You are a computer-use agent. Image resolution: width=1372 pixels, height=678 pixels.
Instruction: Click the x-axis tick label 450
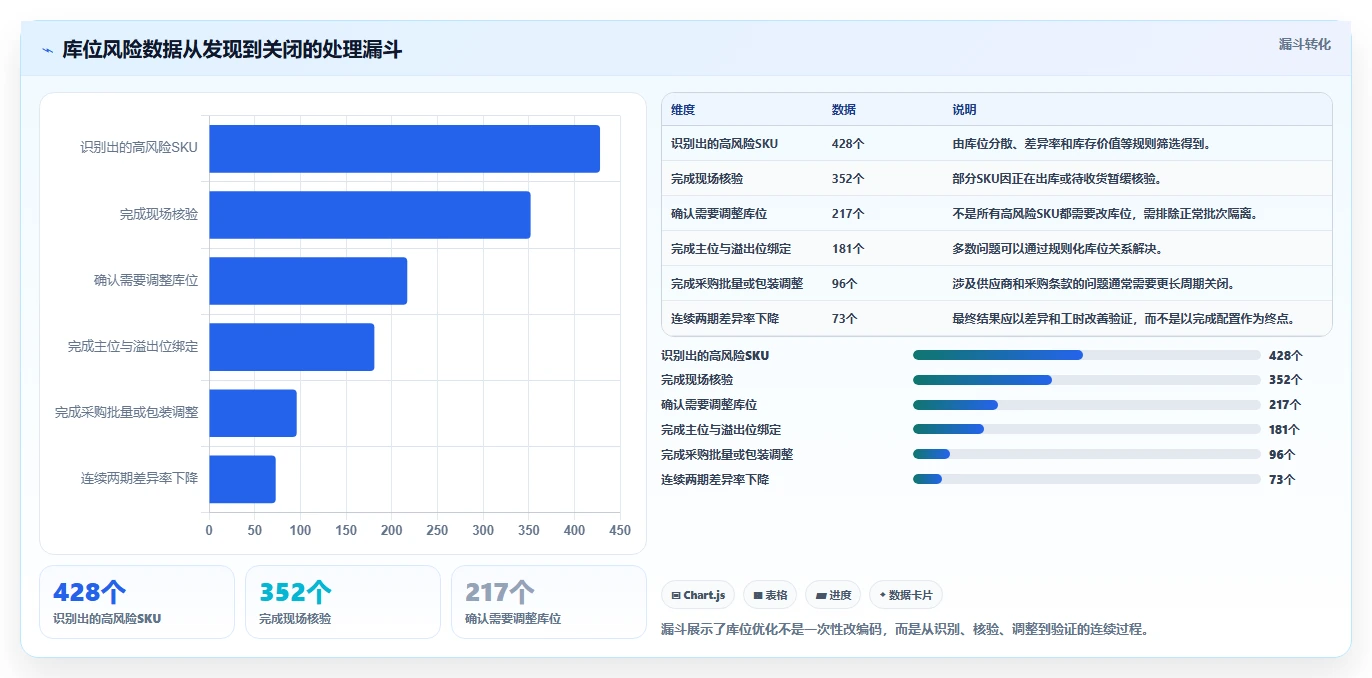[620, 531]
